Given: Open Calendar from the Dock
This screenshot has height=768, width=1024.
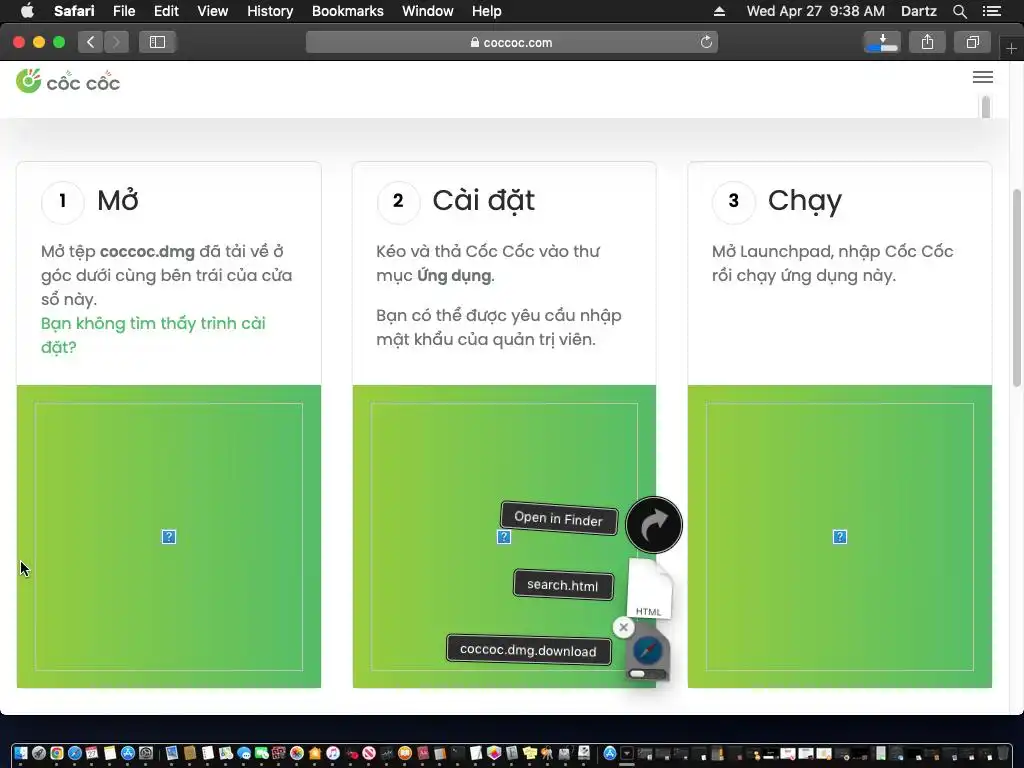Looking at the screenshot, I should (x=91, y=753).
